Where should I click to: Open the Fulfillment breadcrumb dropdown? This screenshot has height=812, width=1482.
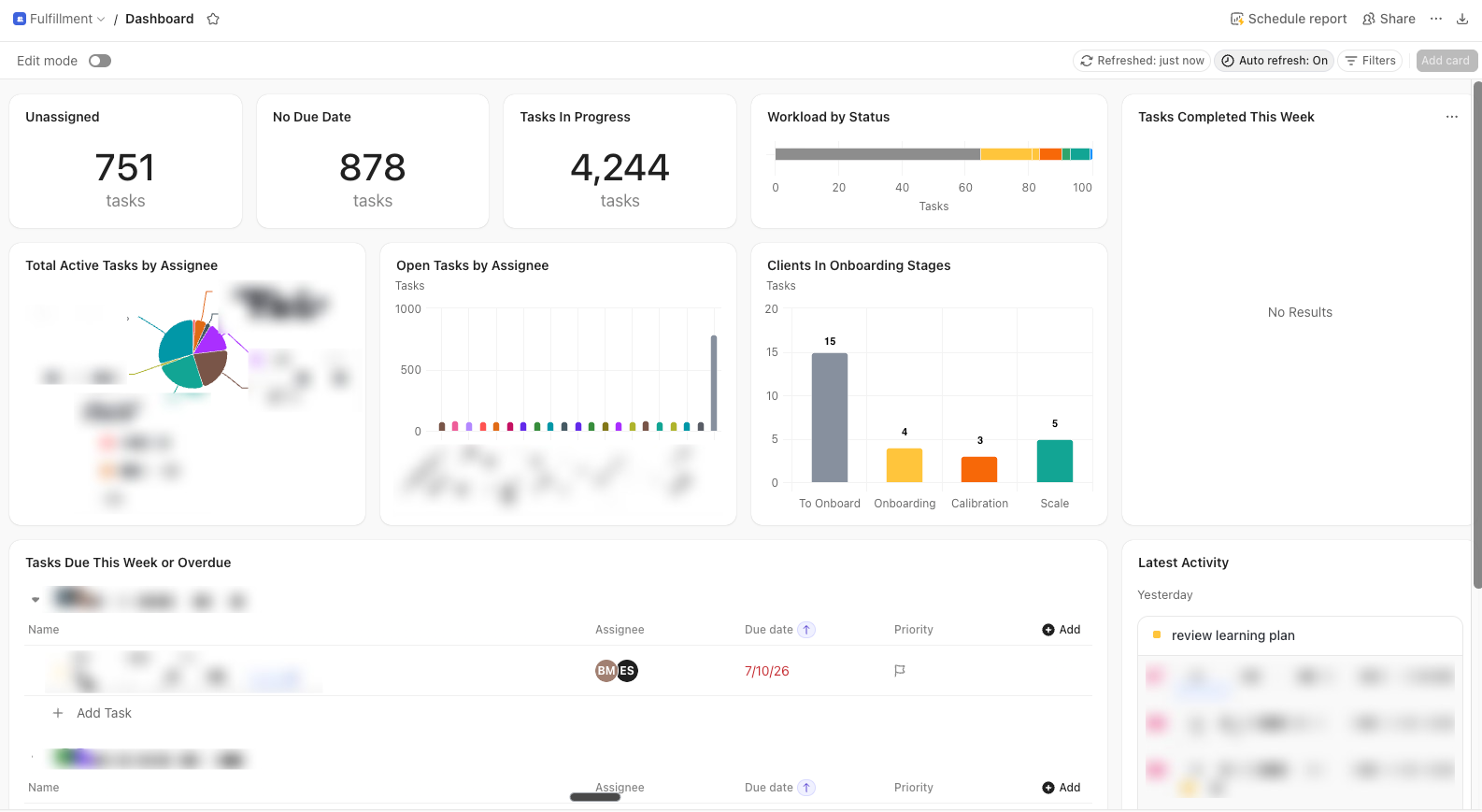(x=66, y=19)
